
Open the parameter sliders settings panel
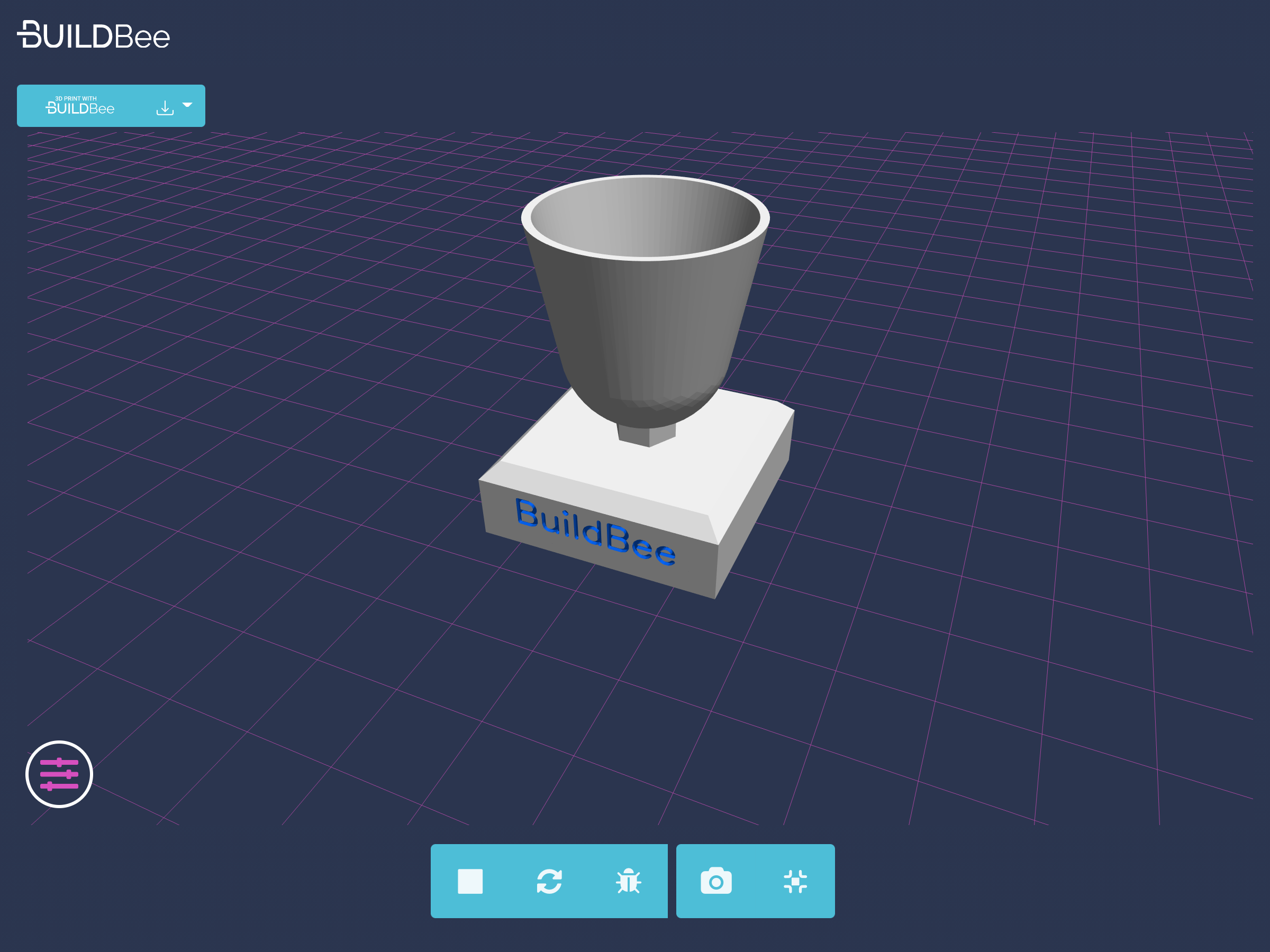coord(59,774)
